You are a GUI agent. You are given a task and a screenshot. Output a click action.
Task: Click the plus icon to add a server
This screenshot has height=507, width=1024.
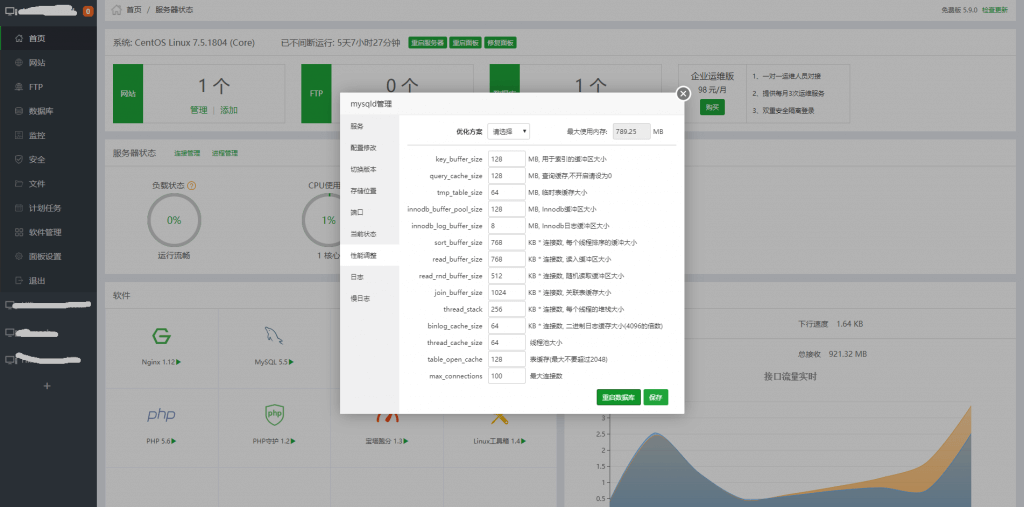(x=46, y=386)
